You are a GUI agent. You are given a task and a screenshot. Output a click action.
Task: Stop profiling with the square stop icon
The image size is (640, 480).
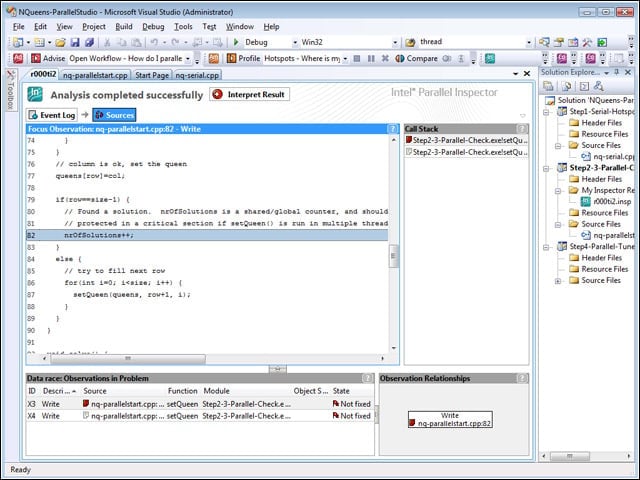pyautogui.click(x=357, y=58)
